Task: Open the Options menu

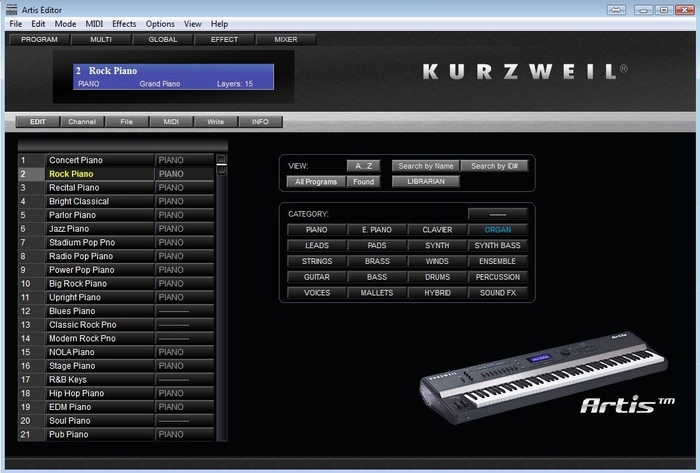Action: (x=160, y=24)
